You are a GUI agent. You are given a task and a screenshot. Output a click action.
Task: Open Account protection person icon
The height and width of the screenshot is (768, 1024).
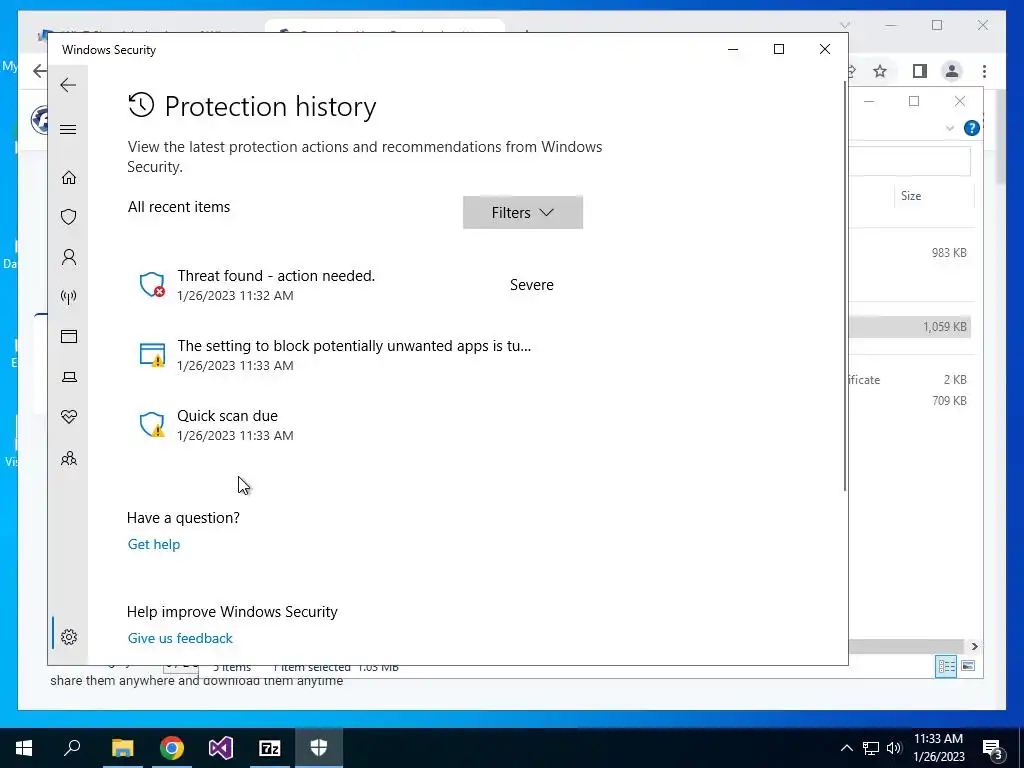point(69,257)
